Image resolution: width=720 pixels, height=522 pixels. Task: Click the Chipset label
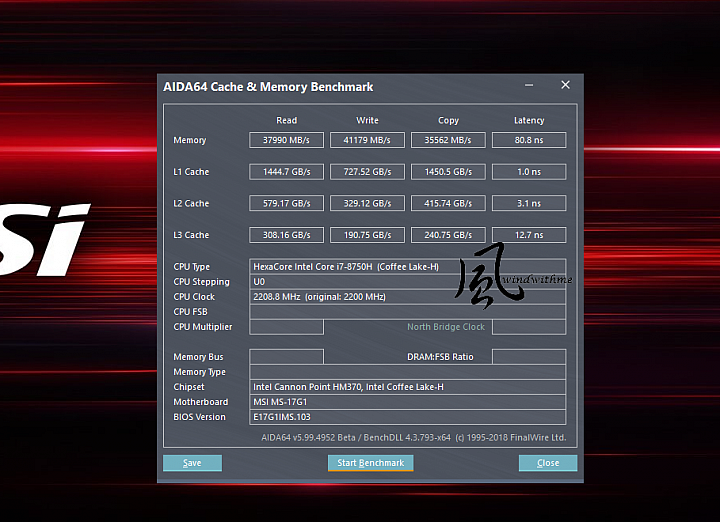tap(189, 387)
